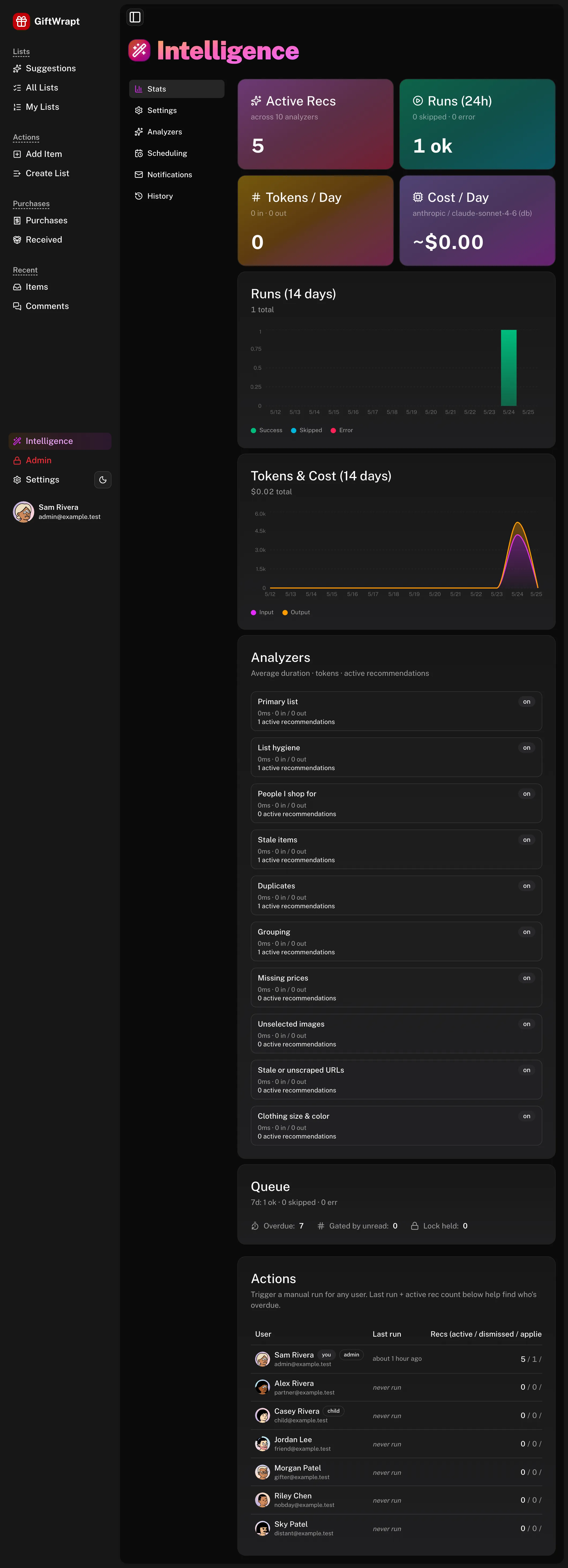Click the 'on' badge for Grouping
The image size is (568, 1568).
pos(526,932)
